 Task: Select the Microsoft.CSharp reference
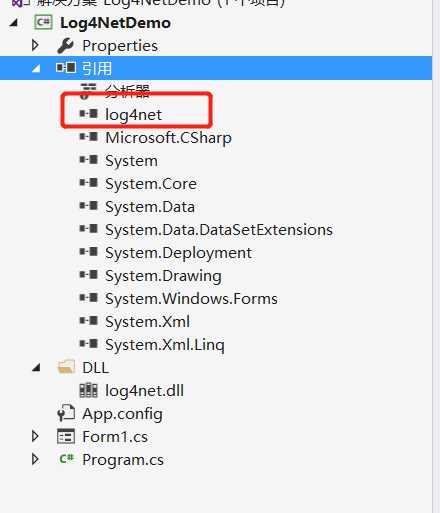(x=168, y=138)
